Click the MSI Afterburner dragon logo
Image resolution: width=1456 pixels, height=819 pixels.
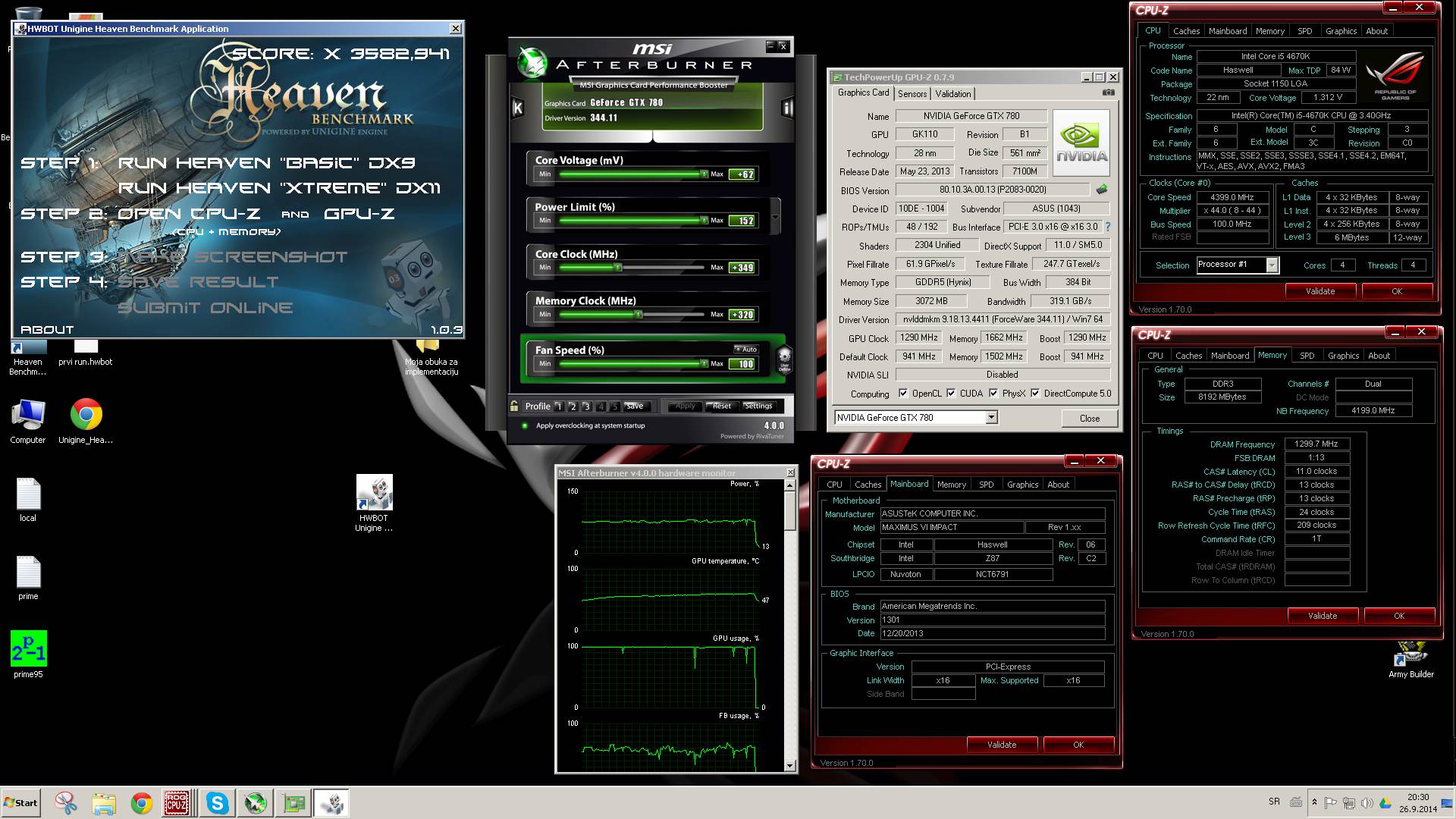532,62
